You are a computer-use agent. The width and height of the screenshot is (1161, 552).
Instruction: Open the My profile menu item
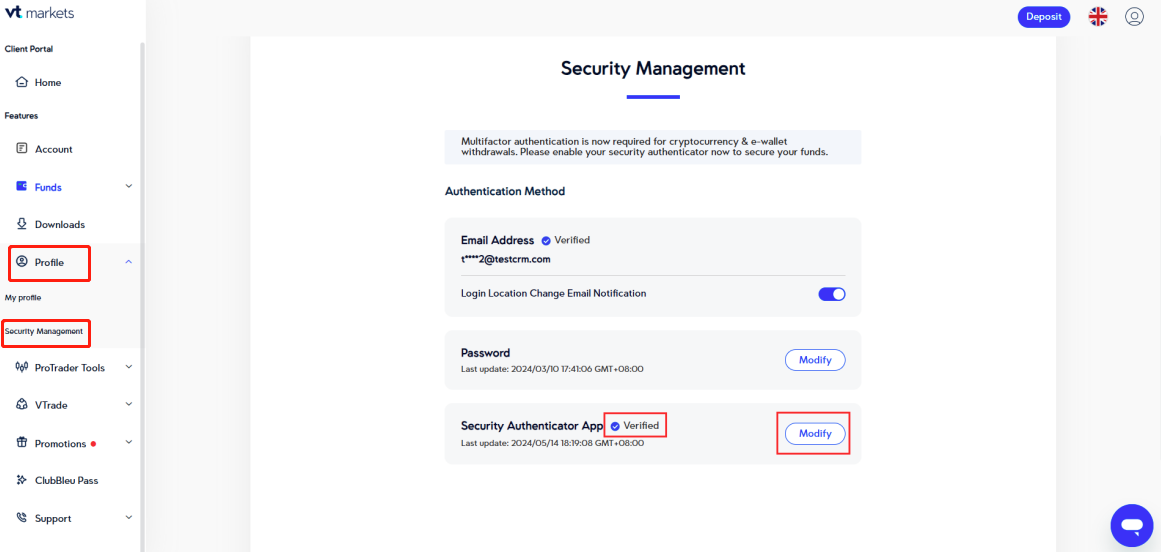(x=23, y=297)
